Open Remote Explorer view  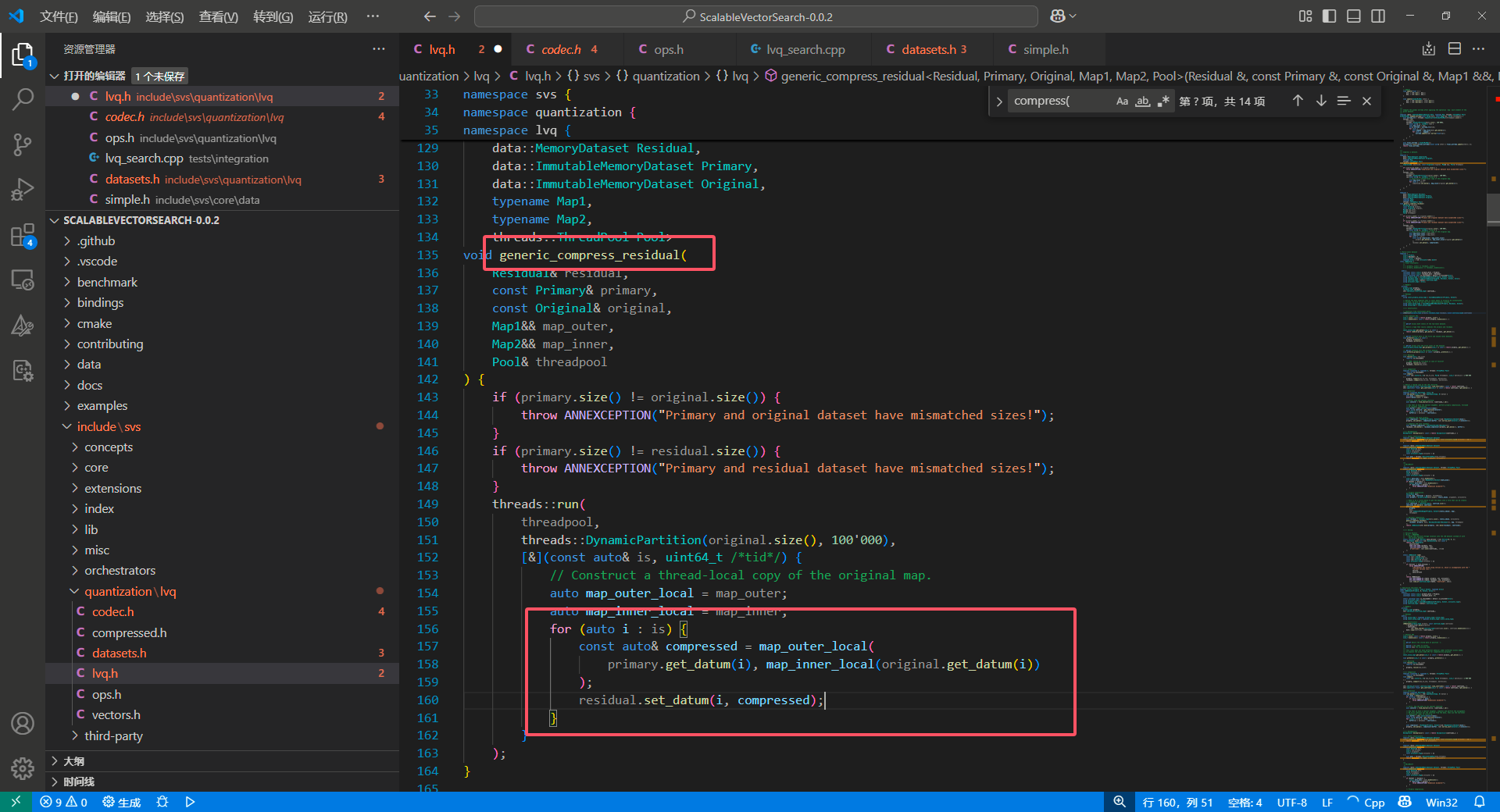[x=23, y=280]
